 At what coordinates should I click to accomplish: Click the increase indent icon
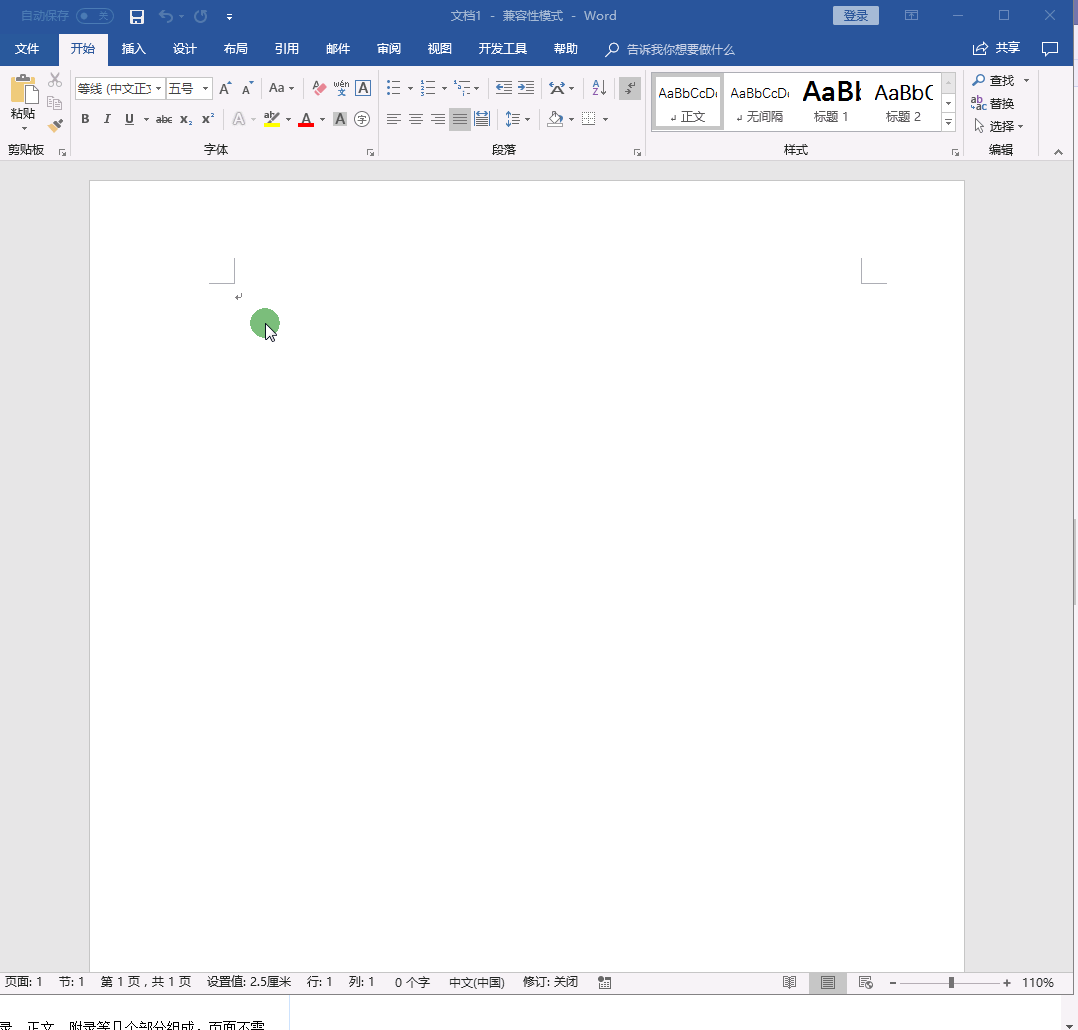526,88
